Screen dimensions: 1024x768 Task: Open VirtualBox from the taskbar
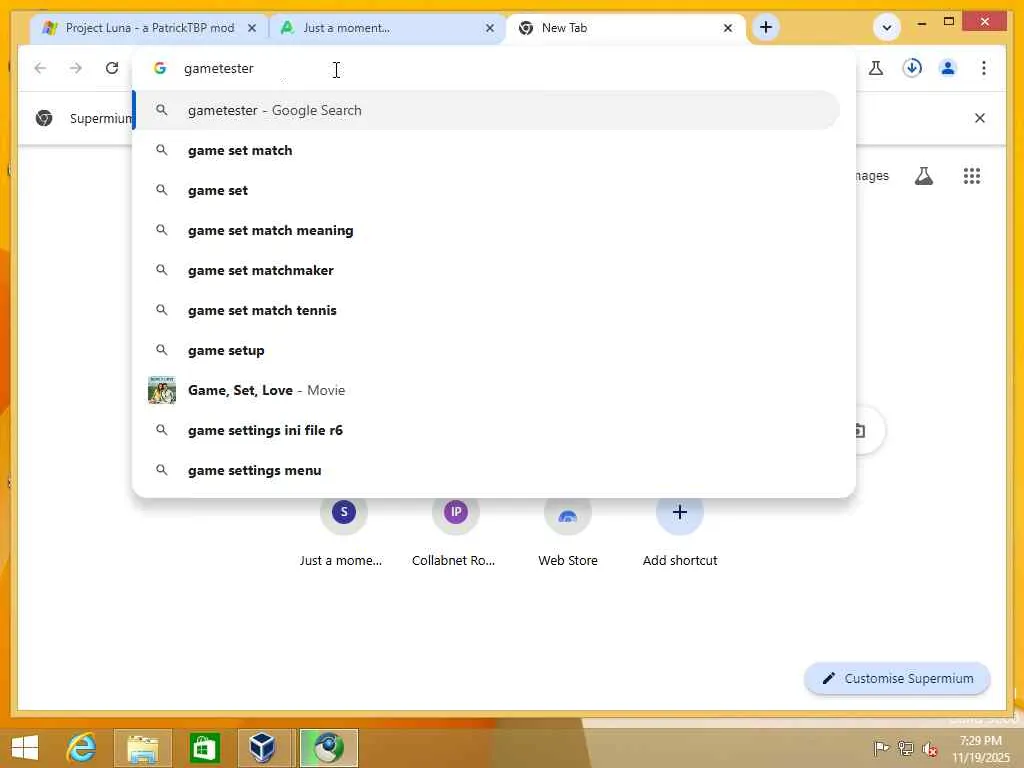tap(262, 748)
